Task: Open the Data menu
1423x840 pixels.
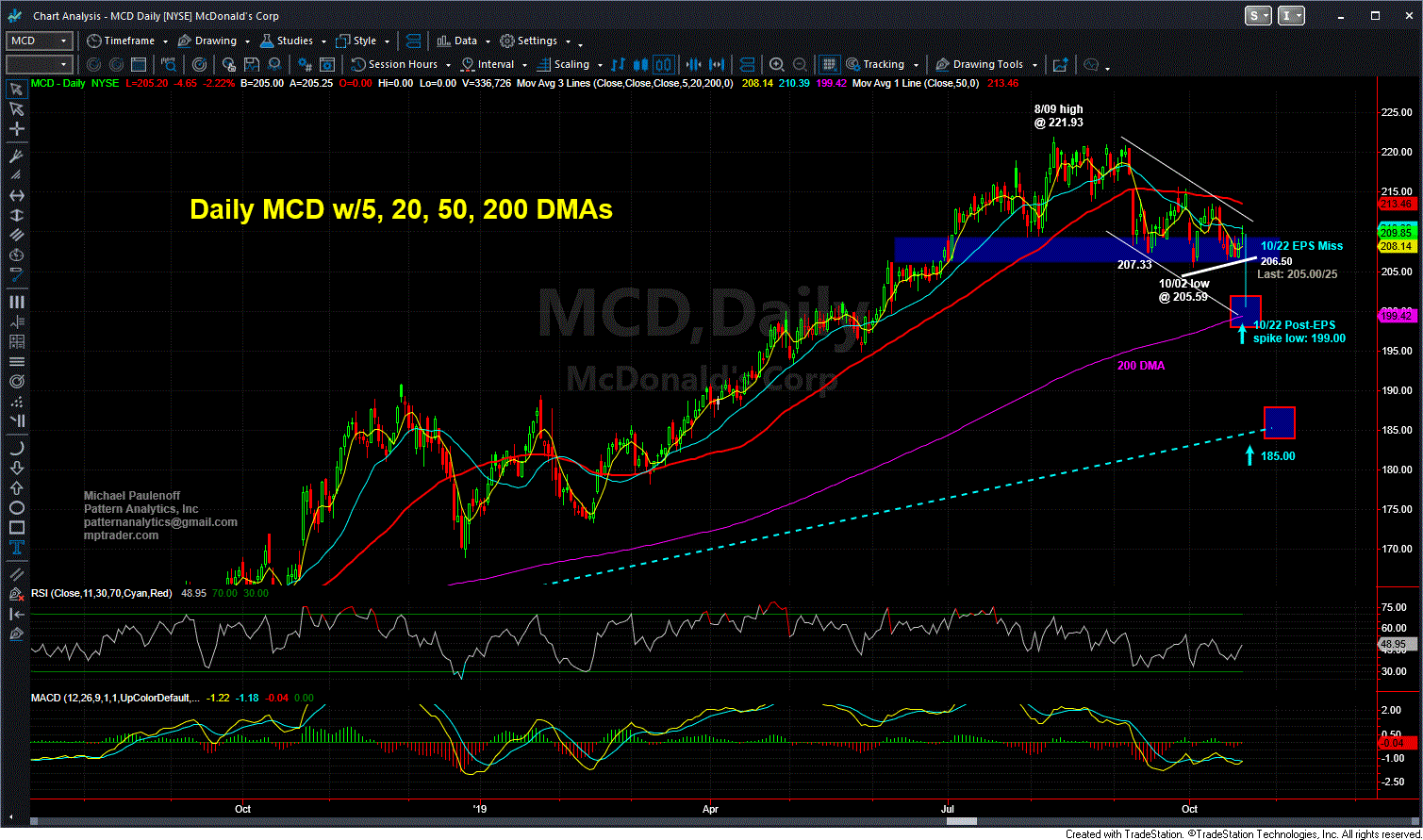Action: [464, 41]
